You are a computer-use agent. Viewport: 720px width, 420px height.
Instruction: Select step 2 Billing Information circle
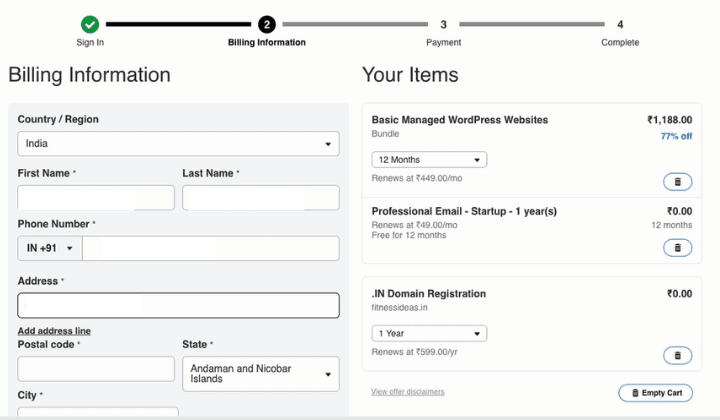pos(267,24)
